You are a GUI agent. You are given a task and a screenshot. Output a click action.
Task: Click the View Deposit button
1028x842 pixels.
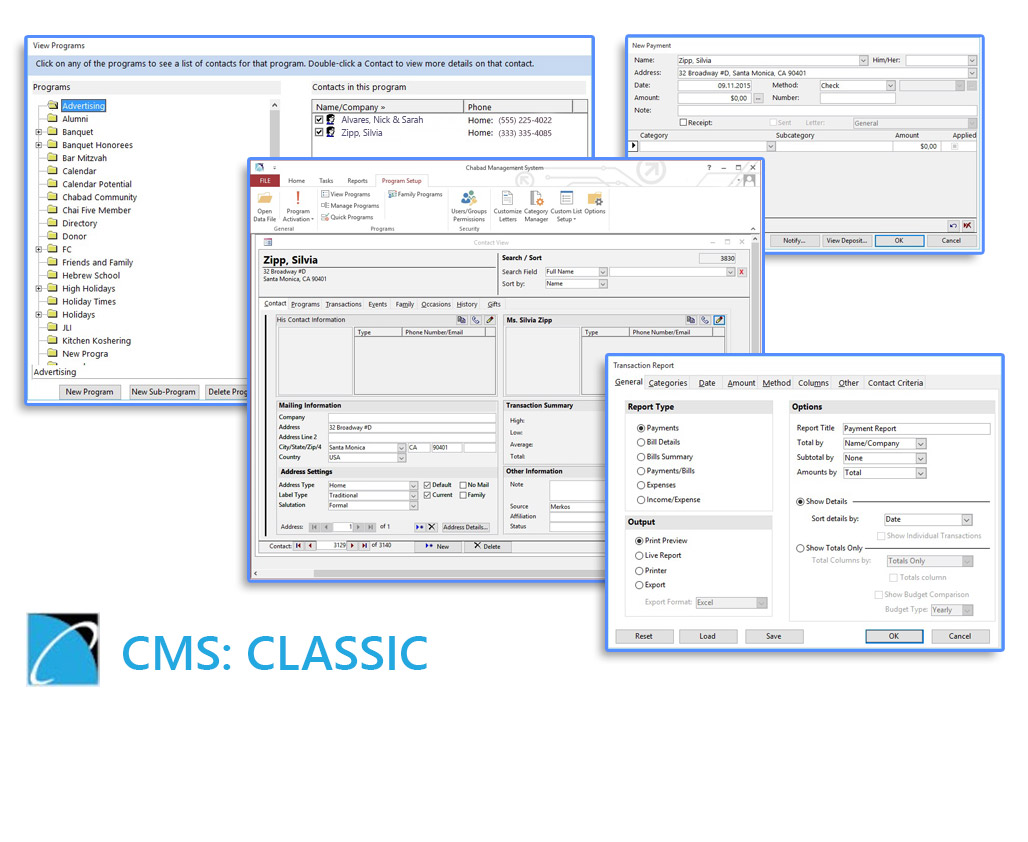(846, 240)
